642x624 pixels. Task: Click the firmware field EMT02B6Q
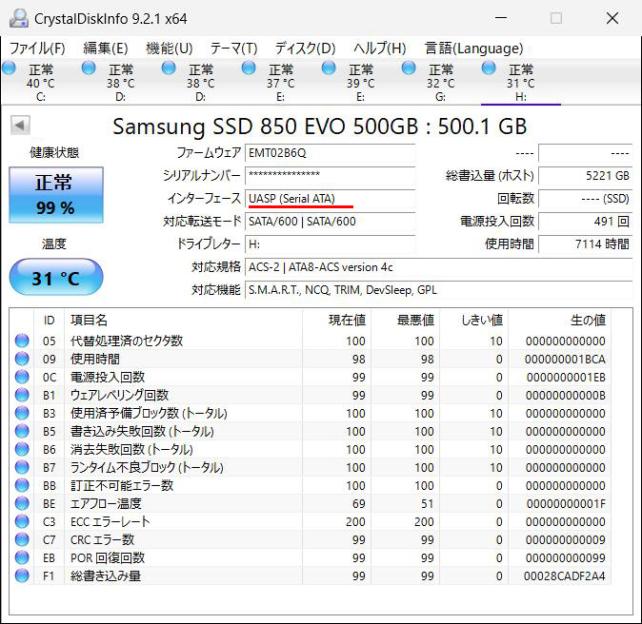(330, 153)
